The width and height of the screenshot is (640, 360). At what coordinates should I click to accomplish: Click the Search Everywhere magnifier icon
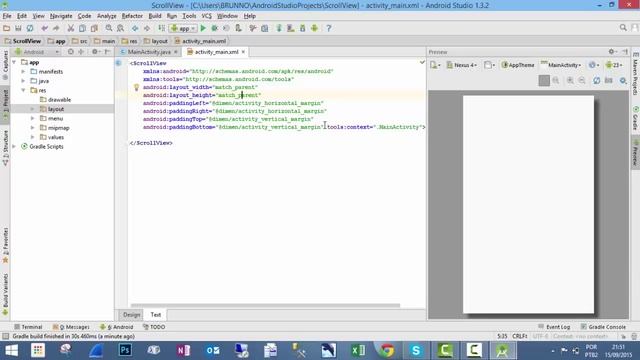click(623, 28)
